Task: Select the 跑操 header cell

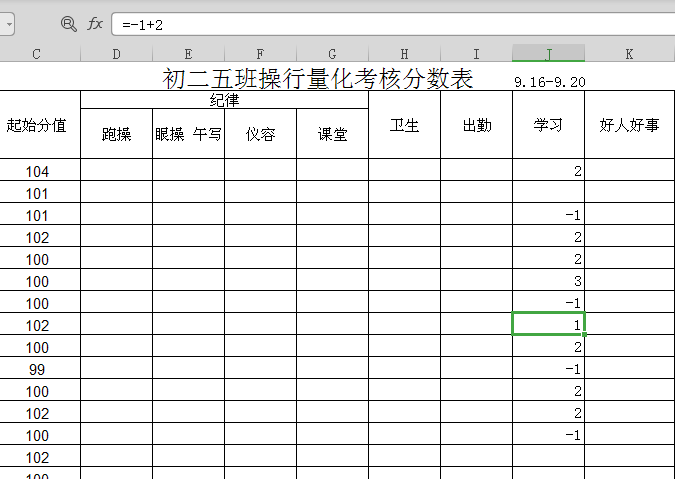Action: tap(116, 133)
